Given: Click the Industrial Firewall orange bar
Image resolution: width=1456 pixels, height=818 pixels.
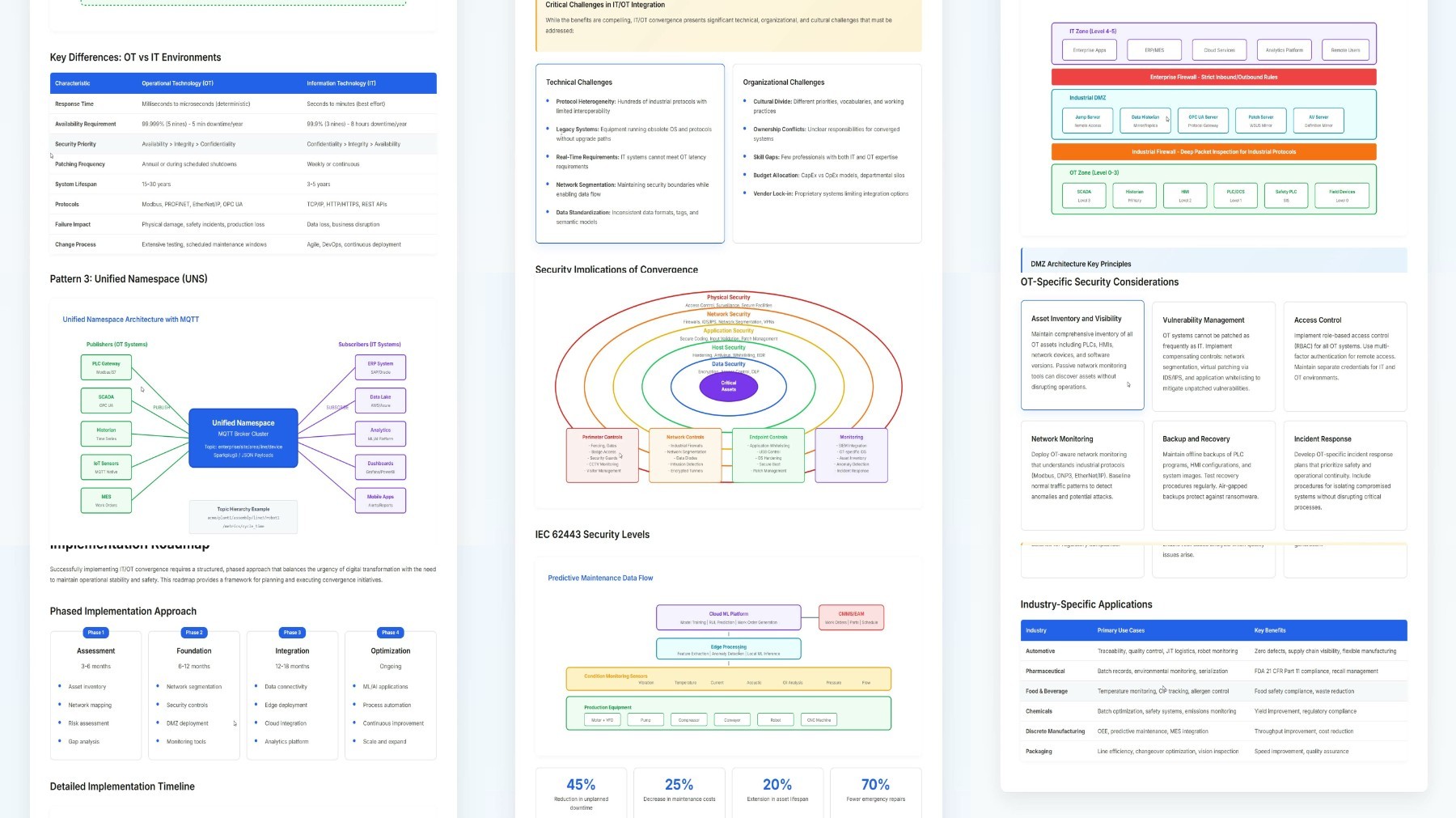Looking at the screenshot, I should tap(1214, 151).
